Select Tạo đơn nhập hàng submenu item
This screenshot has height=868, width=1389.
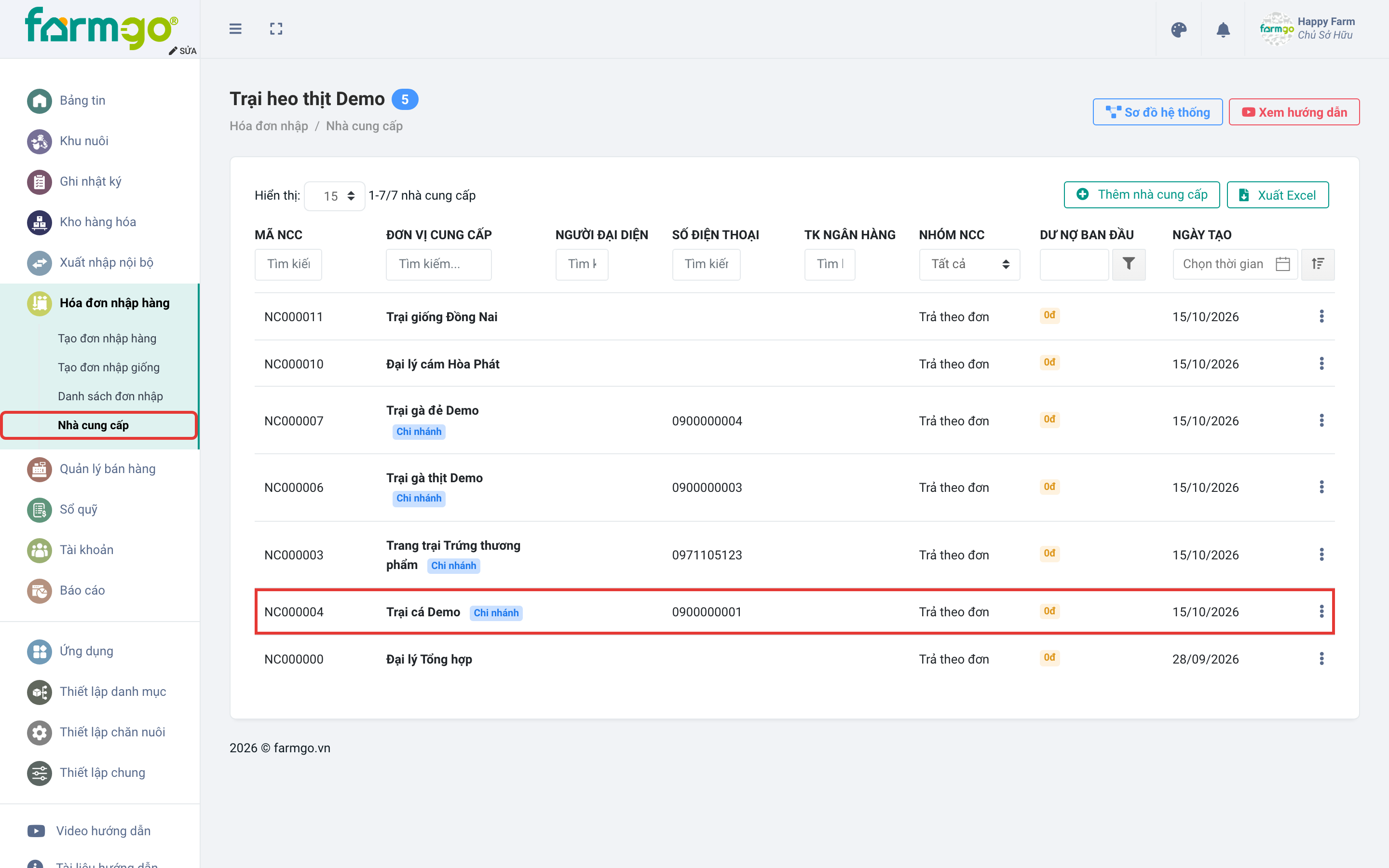coord(107,338)
